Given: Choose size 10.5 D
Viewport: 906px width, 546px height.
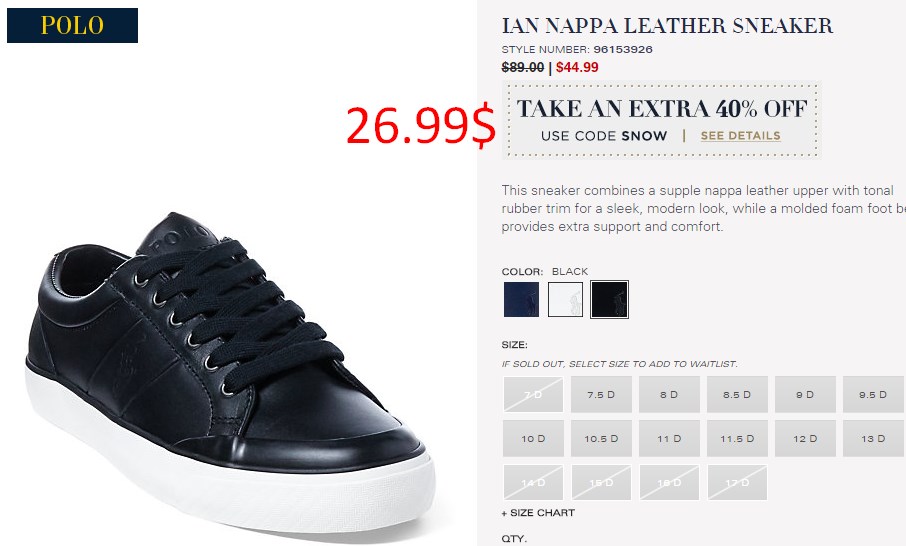Looking at the screenshot, I should coord(601,439).
